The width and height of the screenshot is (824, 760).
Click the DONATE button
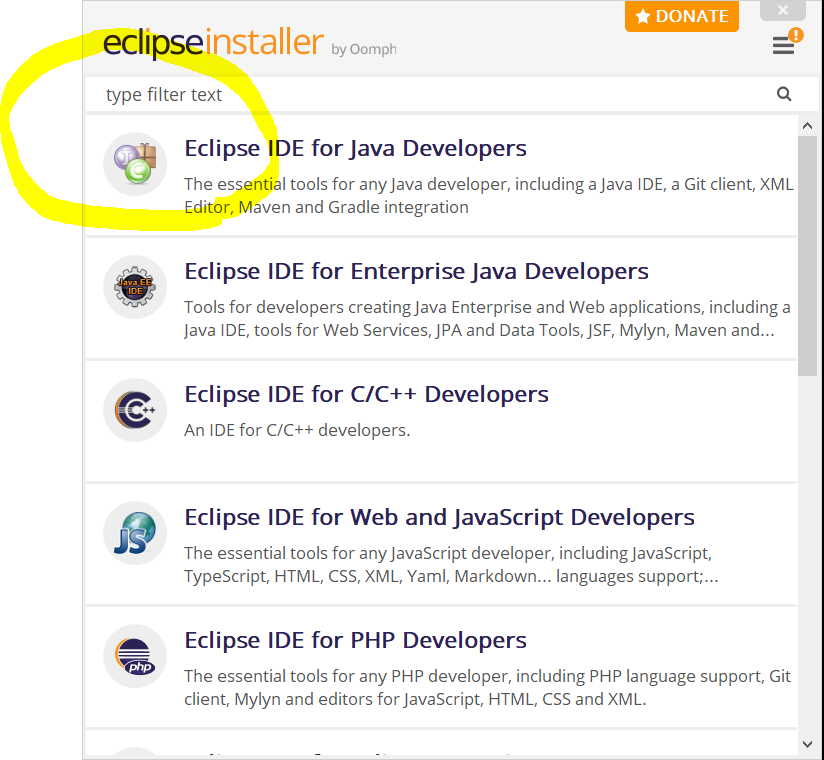tap(682, 16)
